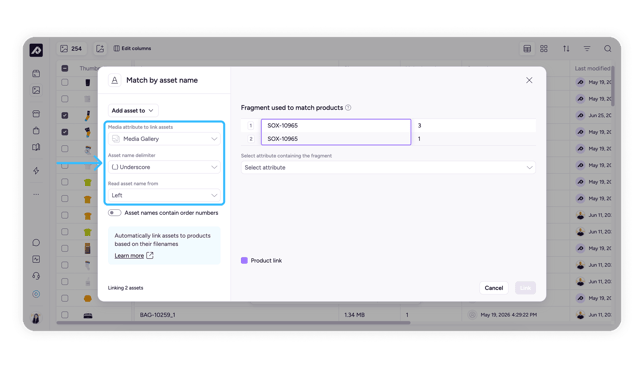This screenshot has width=644, height=368.
Task: Check the select-all checkbox in table header
Action: (65, 68)
